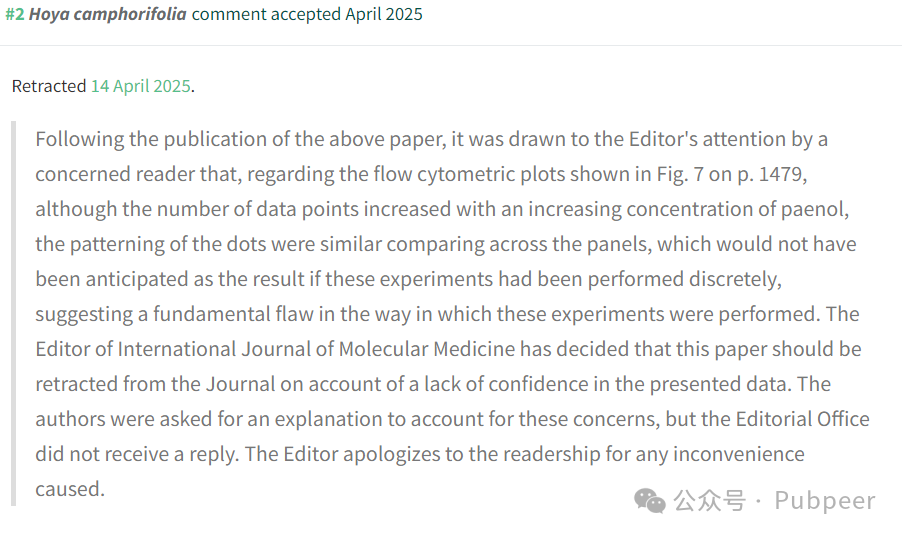Click the 公众号 watermark label
The width and height of the screenshot is (902, 536).
709,500
